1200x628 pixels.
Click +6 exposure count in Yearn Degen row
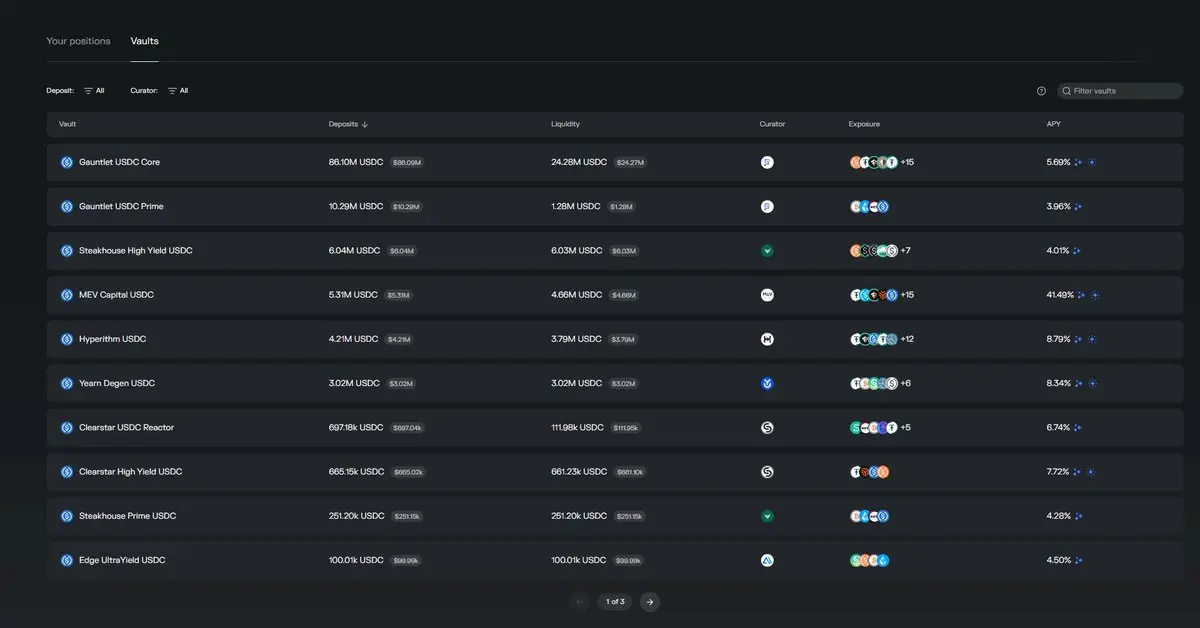tap(905, 383)
